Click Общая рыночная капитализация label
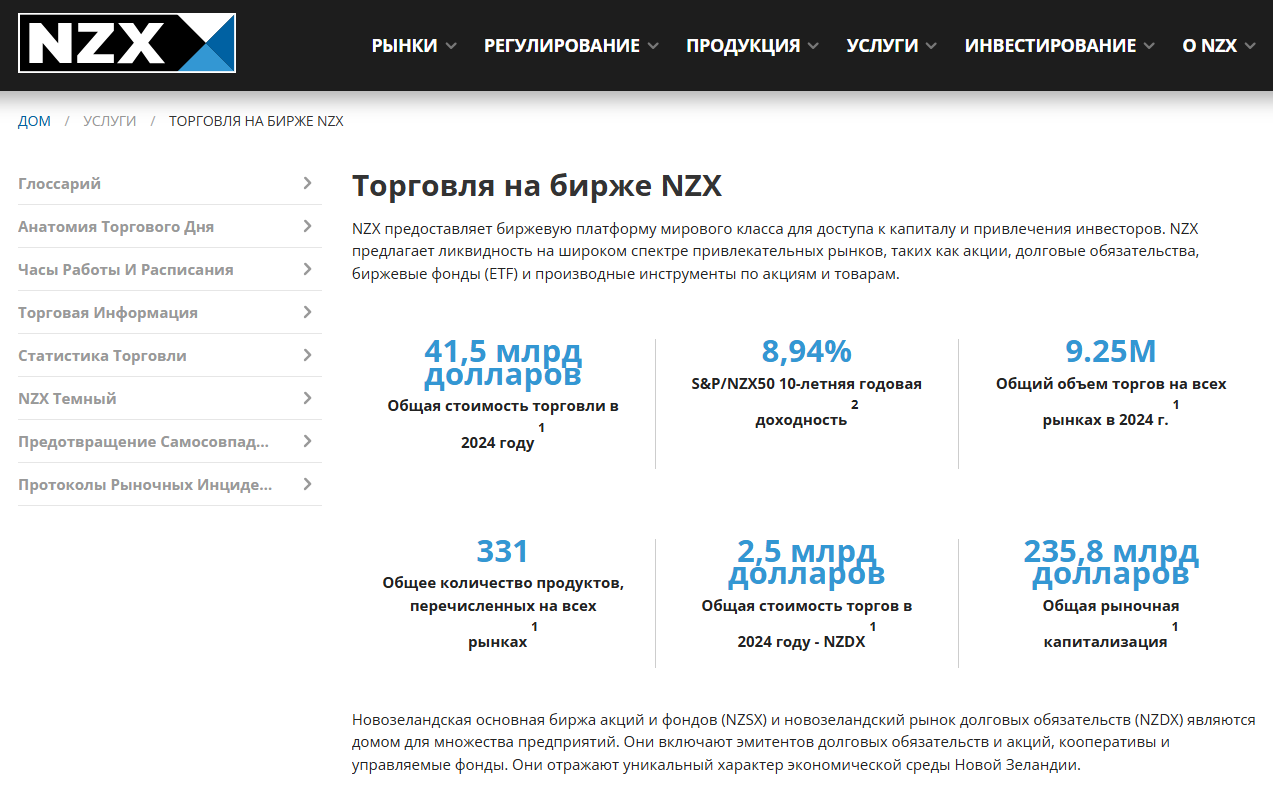 [x=1110, y=623]
